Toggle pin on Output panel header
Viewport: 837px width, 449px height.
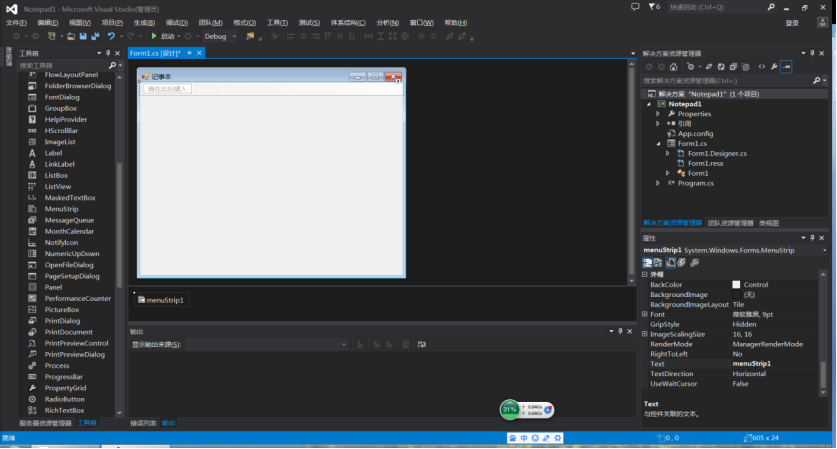coord(620,332)
